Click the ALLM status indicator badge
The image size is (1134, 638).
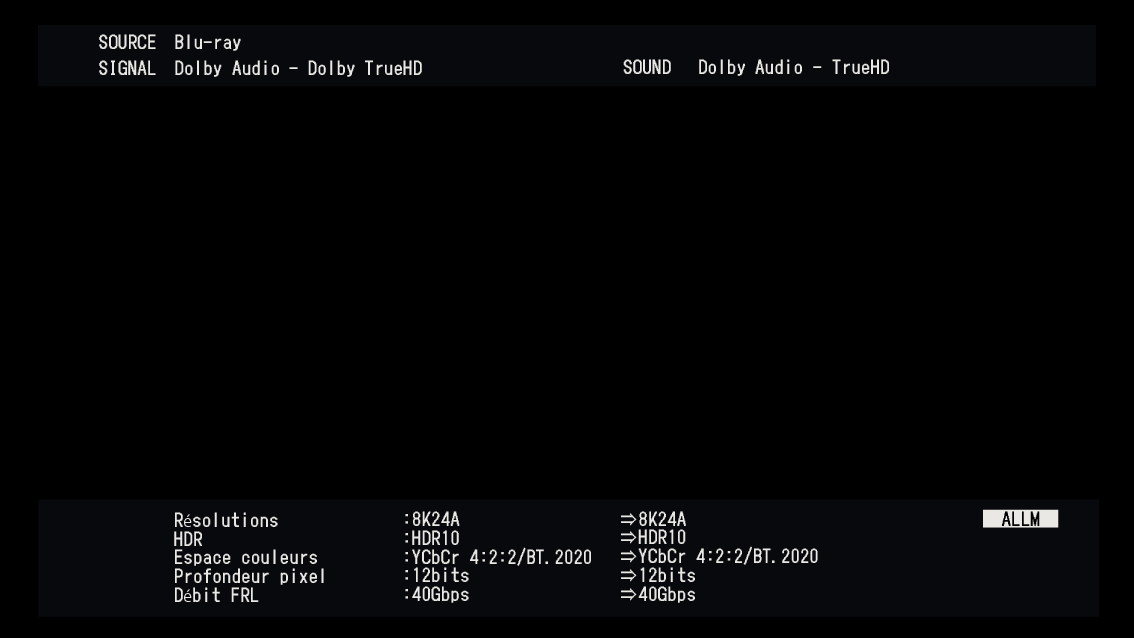tap(1020, 518)
